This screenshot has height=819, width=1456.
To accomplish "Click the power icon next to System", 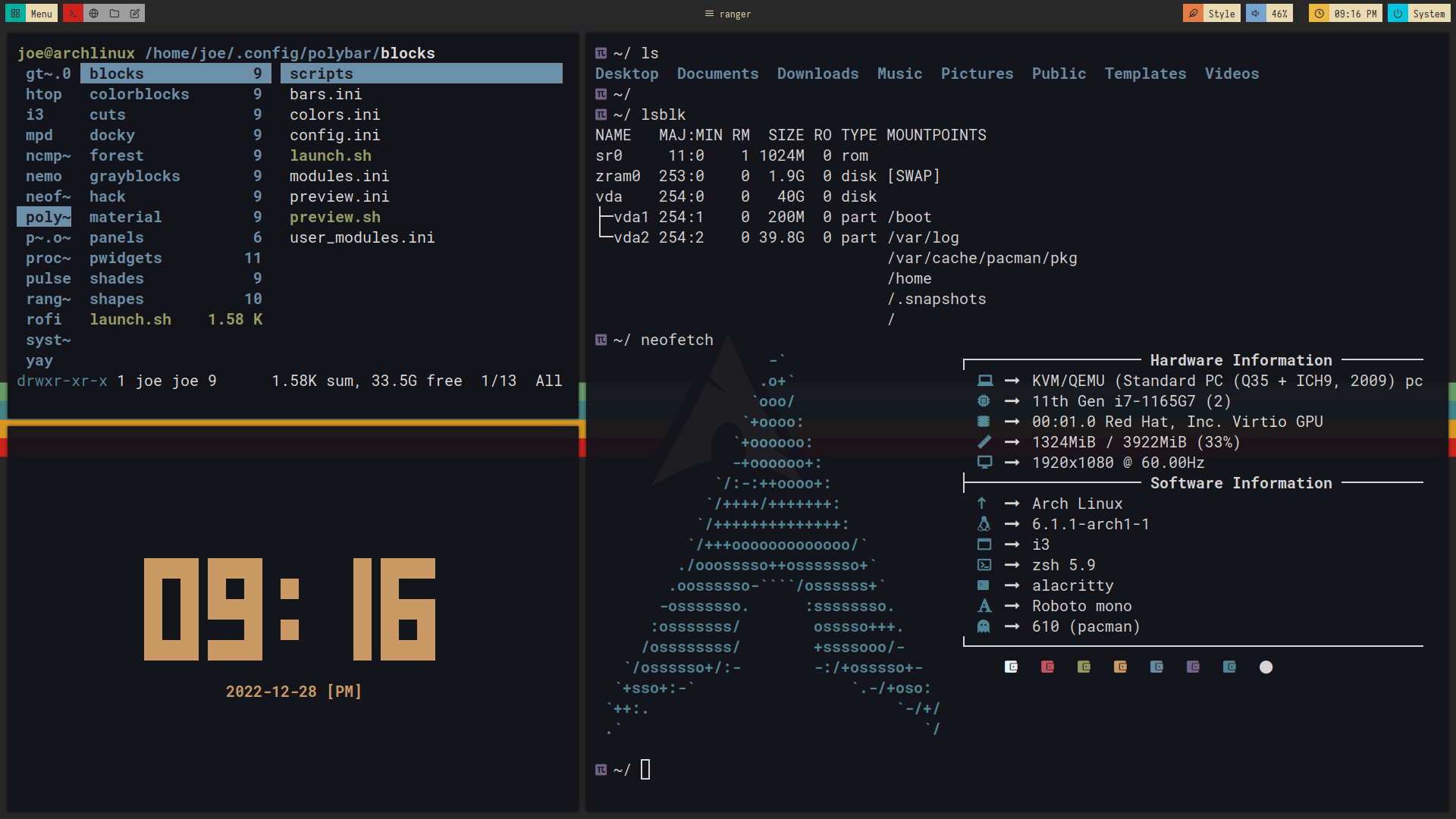I will 1396,13.
